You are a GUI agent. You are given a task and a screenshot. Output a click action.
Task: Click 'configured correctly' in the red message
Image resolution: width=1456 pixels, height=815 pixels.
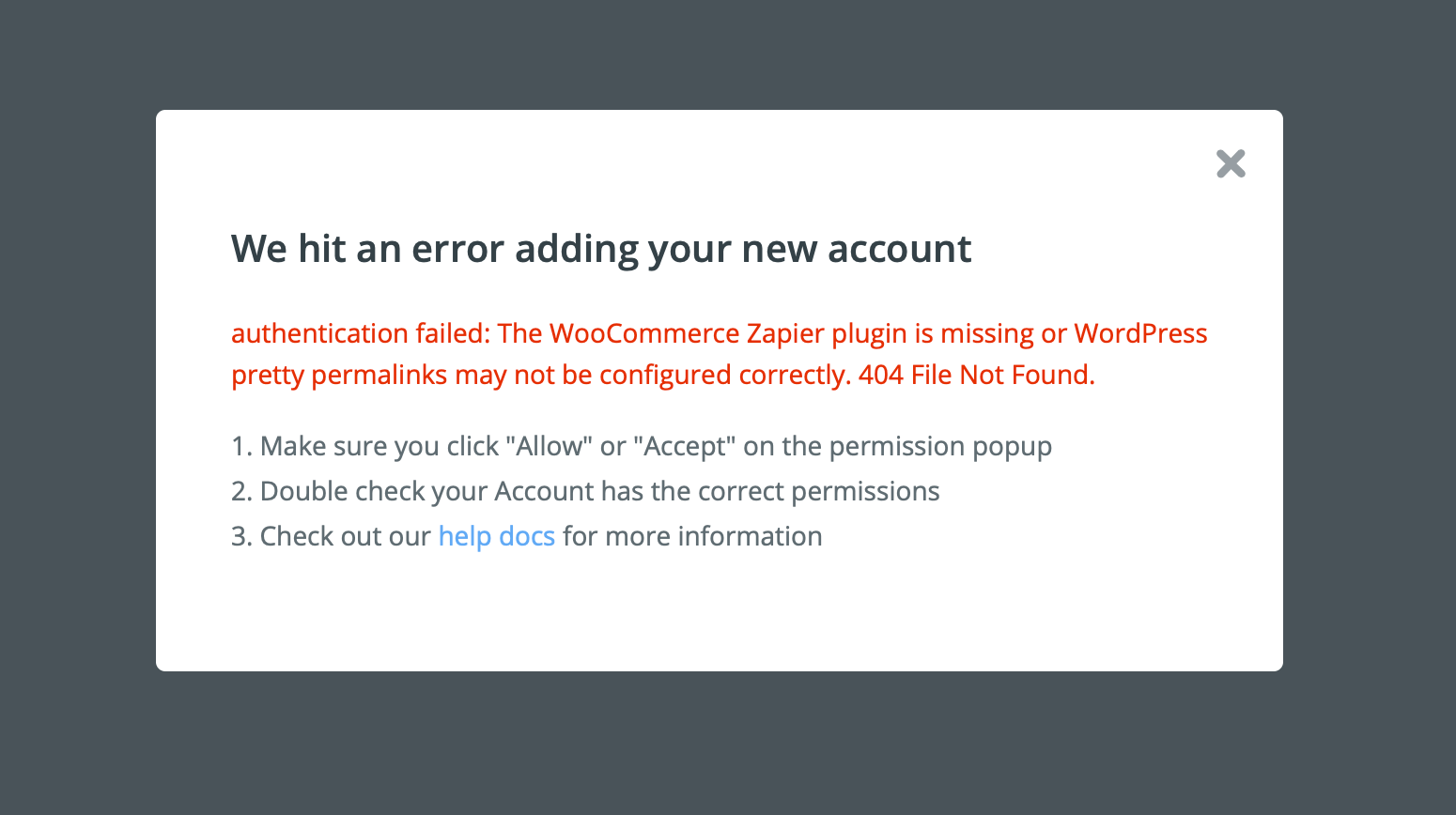coord(725,375)
